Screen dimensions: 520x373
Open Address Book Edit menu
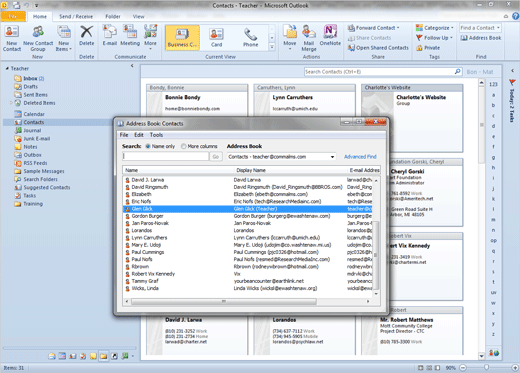click(x=139, y=135)
